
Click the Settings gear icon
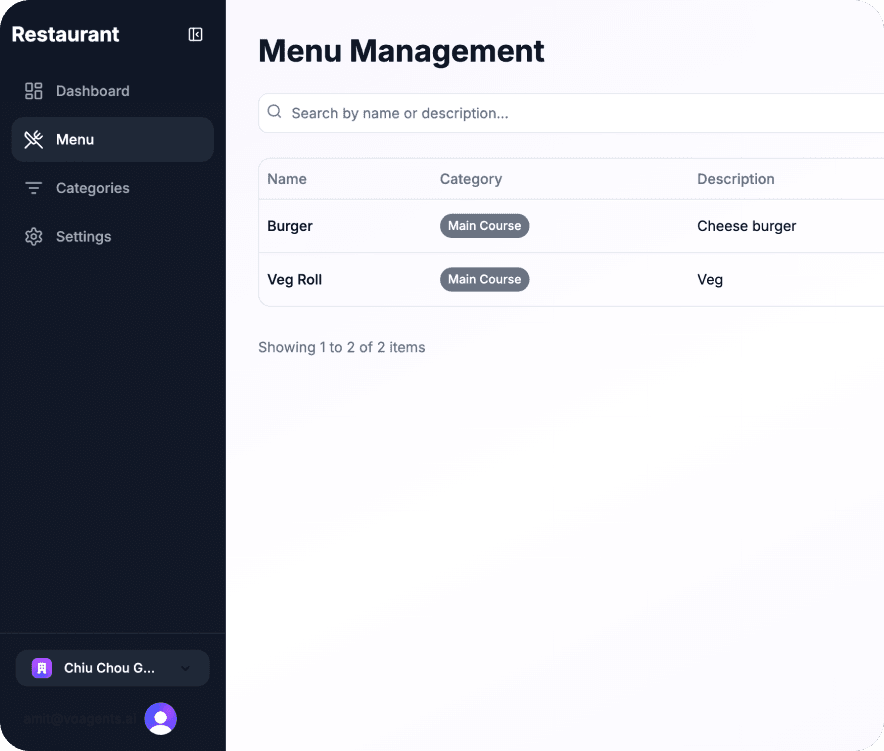pos(33,236)
